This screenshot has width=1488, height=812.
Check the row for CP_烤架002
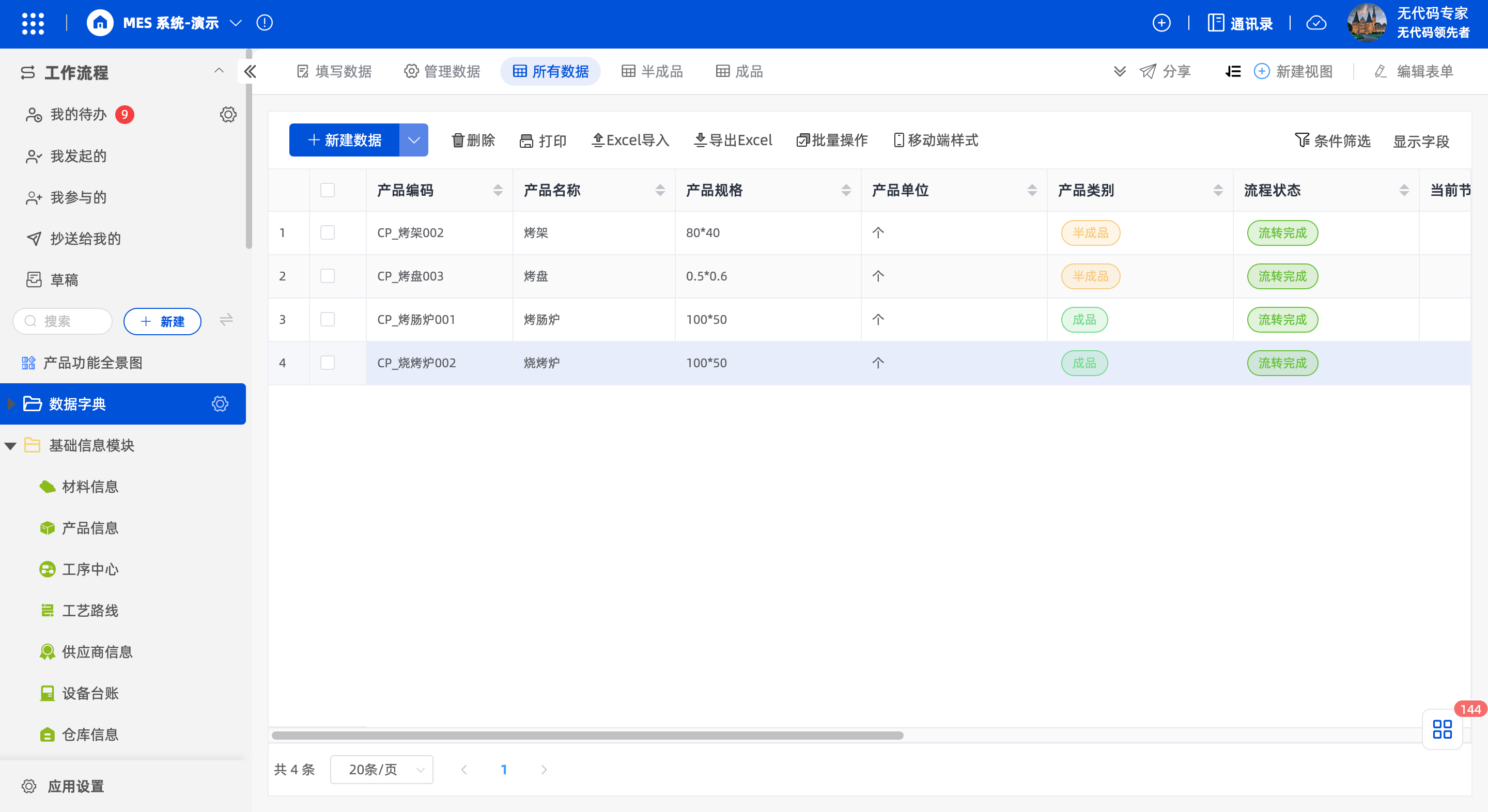pos(328,233)
